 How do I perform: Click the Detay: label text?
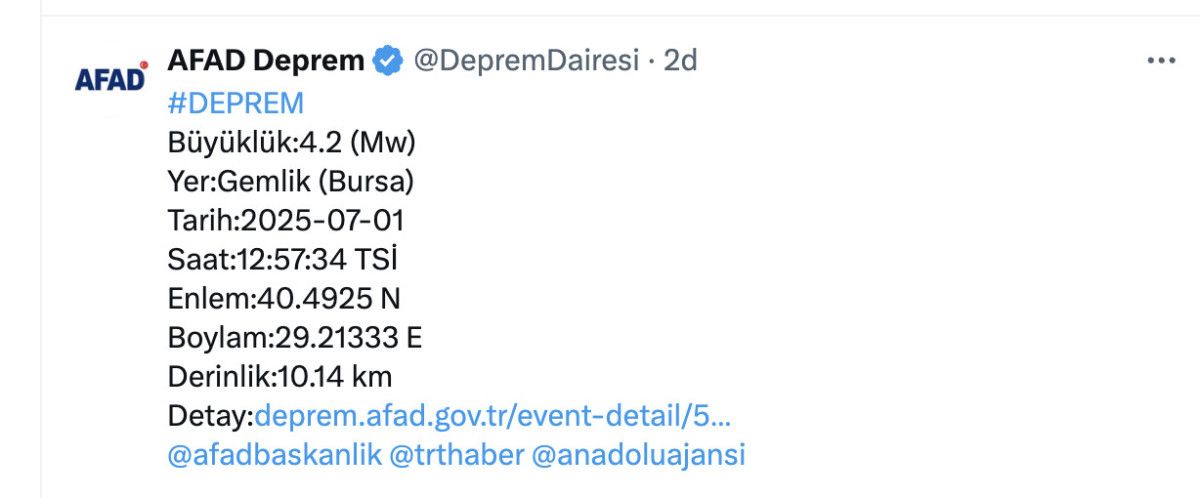tap(211, 416)
